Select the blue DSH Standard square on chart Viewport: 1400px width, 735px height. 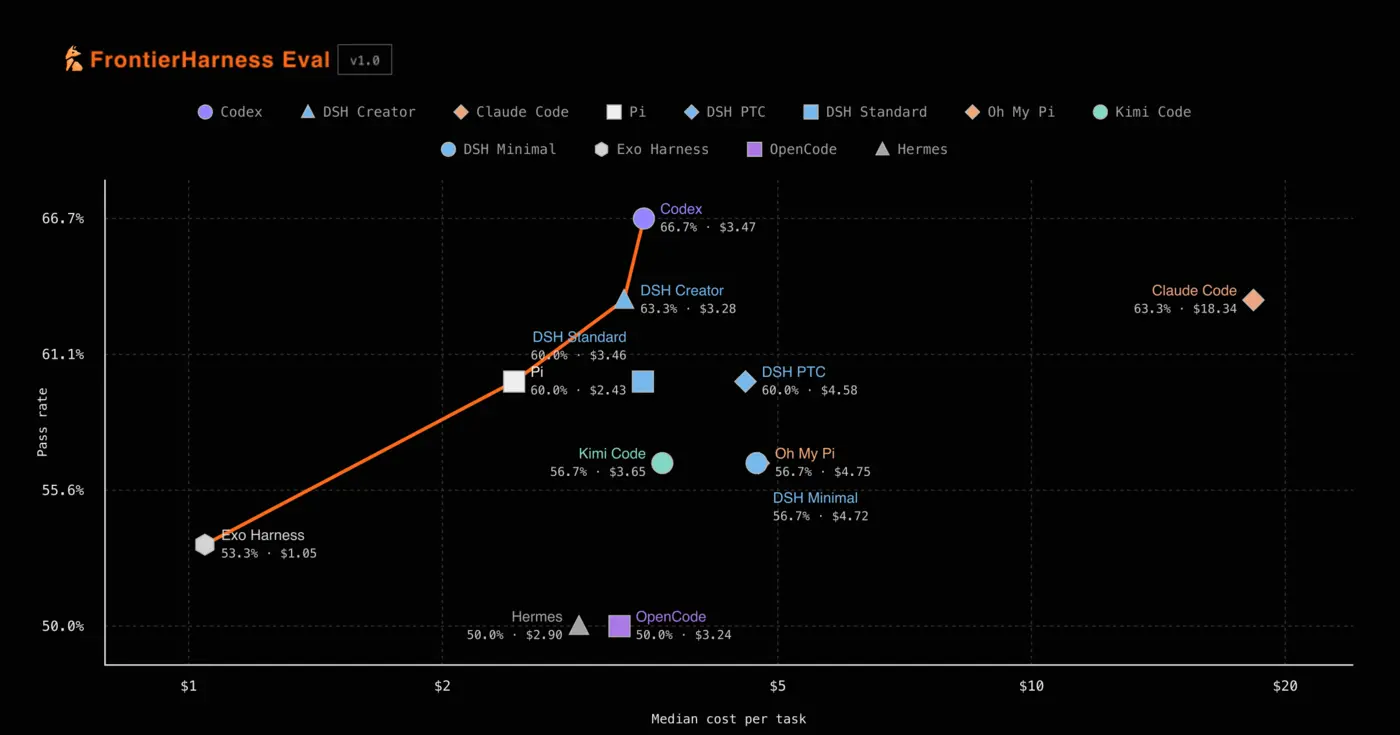643,381
